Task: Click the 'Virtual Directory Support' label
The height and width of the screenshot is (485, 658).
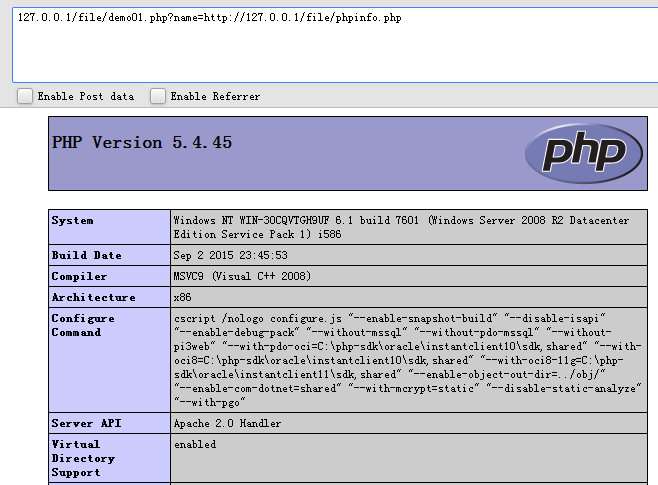Action: pyautogui.click(x=83, y=458)
